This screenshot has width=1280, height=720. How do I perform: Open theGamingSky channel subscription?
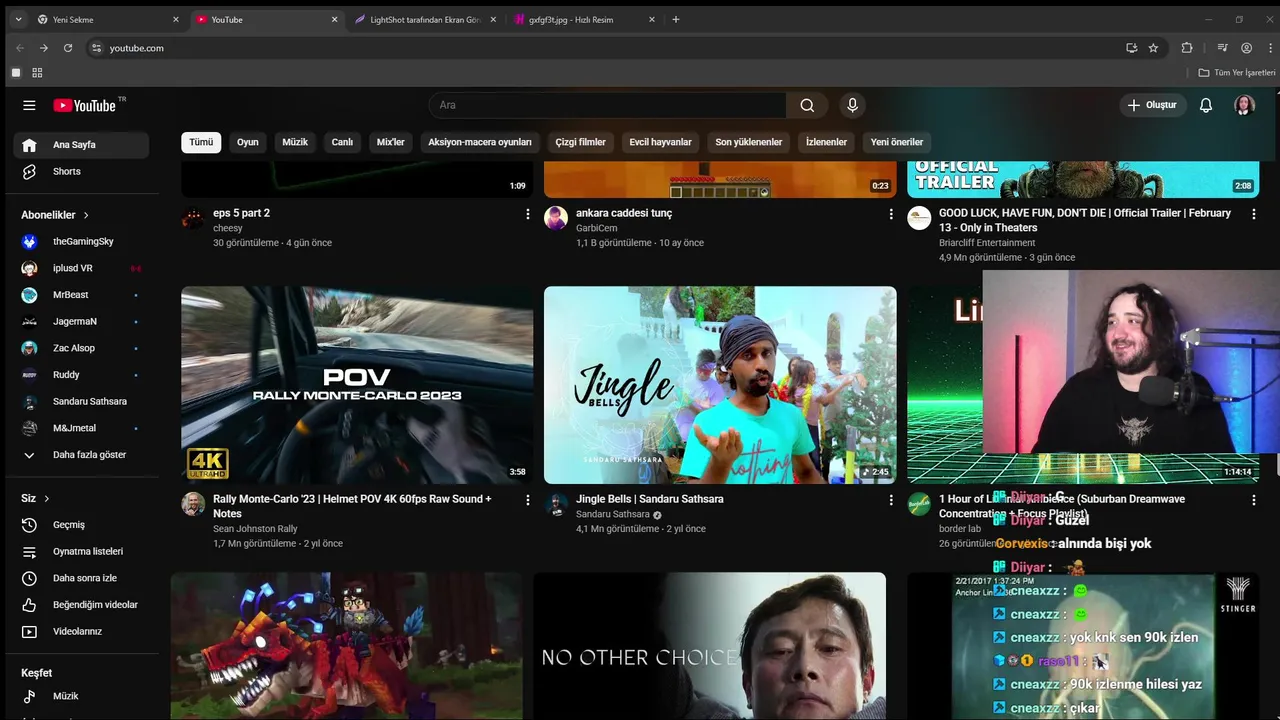coord(81,241)
